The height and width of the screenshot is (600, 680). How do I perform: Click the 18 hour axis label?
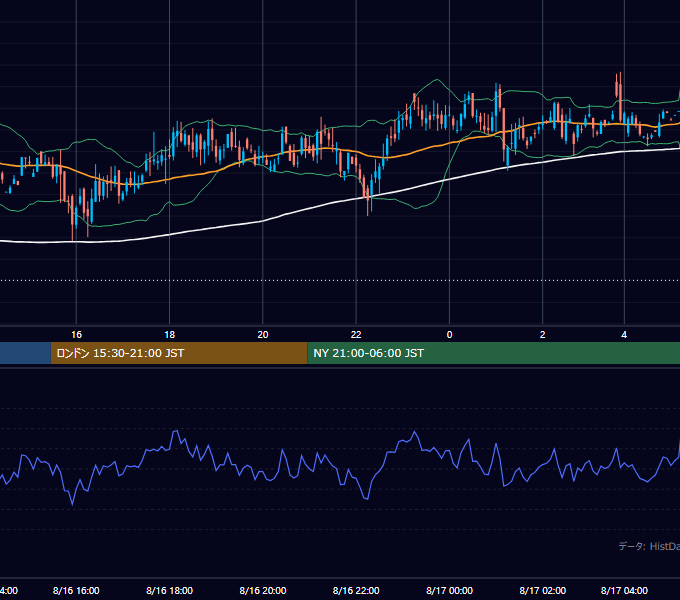click(x=170, y=335)
